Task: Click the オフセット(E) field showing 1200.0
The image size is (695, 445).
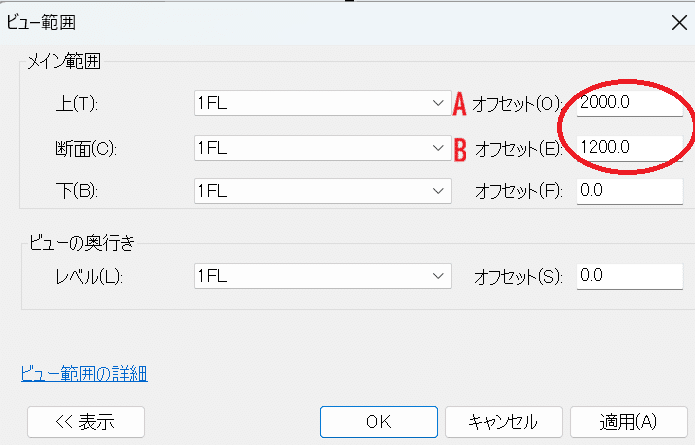Action: tap(629, 148)
